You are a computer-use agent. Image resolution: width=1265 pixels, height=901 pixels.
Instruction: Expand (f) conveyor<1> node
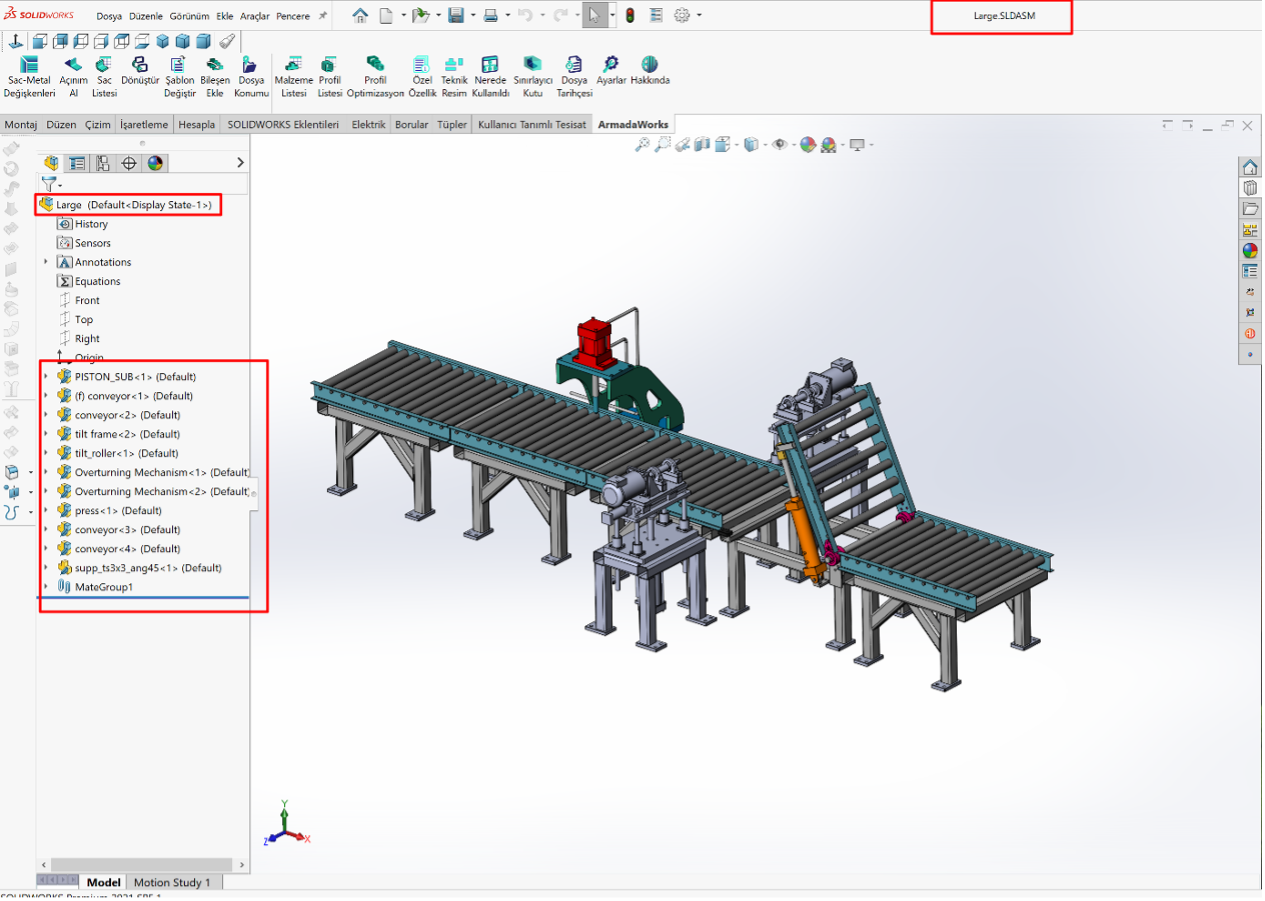[x=46, y=396]
